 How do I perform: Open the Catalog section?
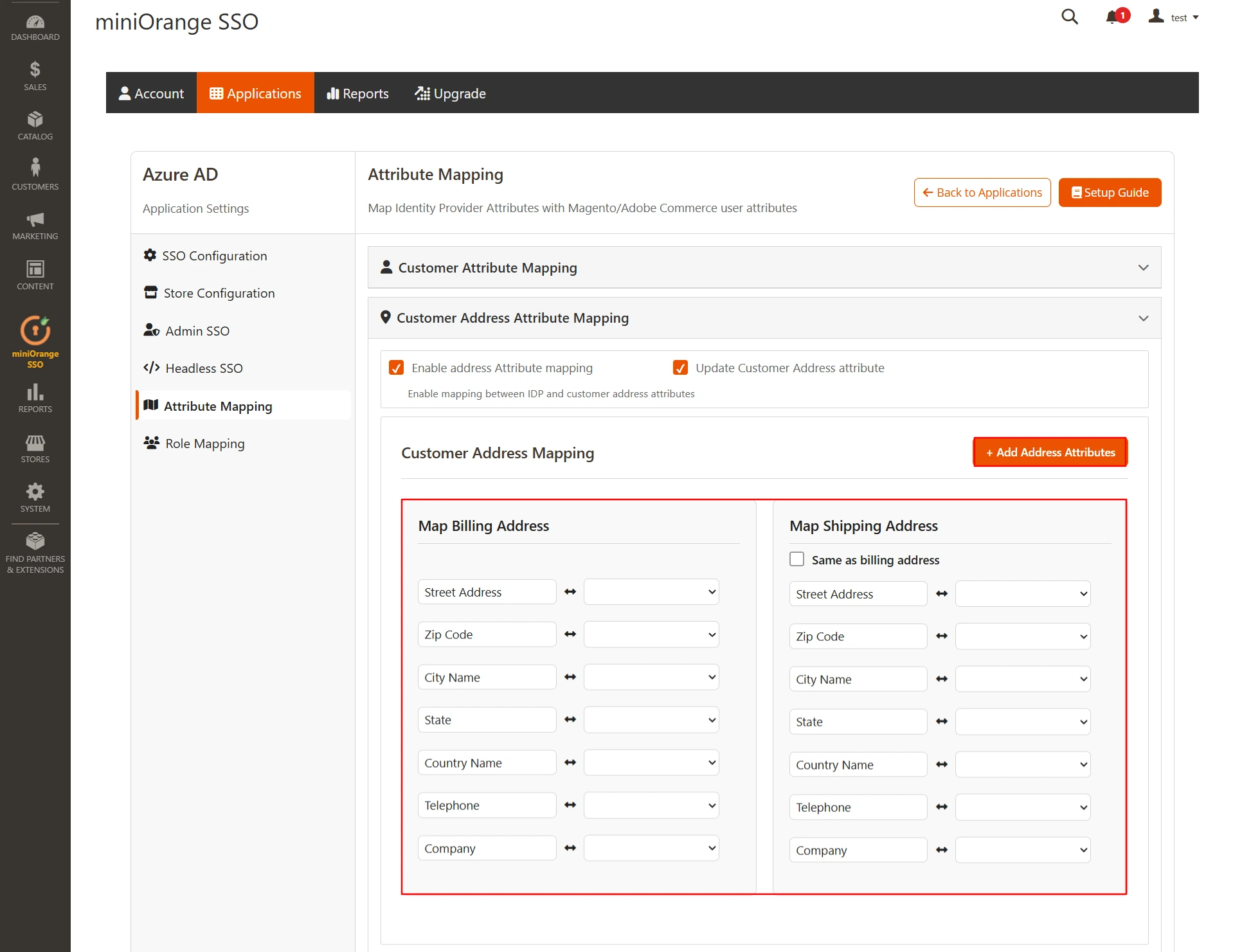point(35,123)
